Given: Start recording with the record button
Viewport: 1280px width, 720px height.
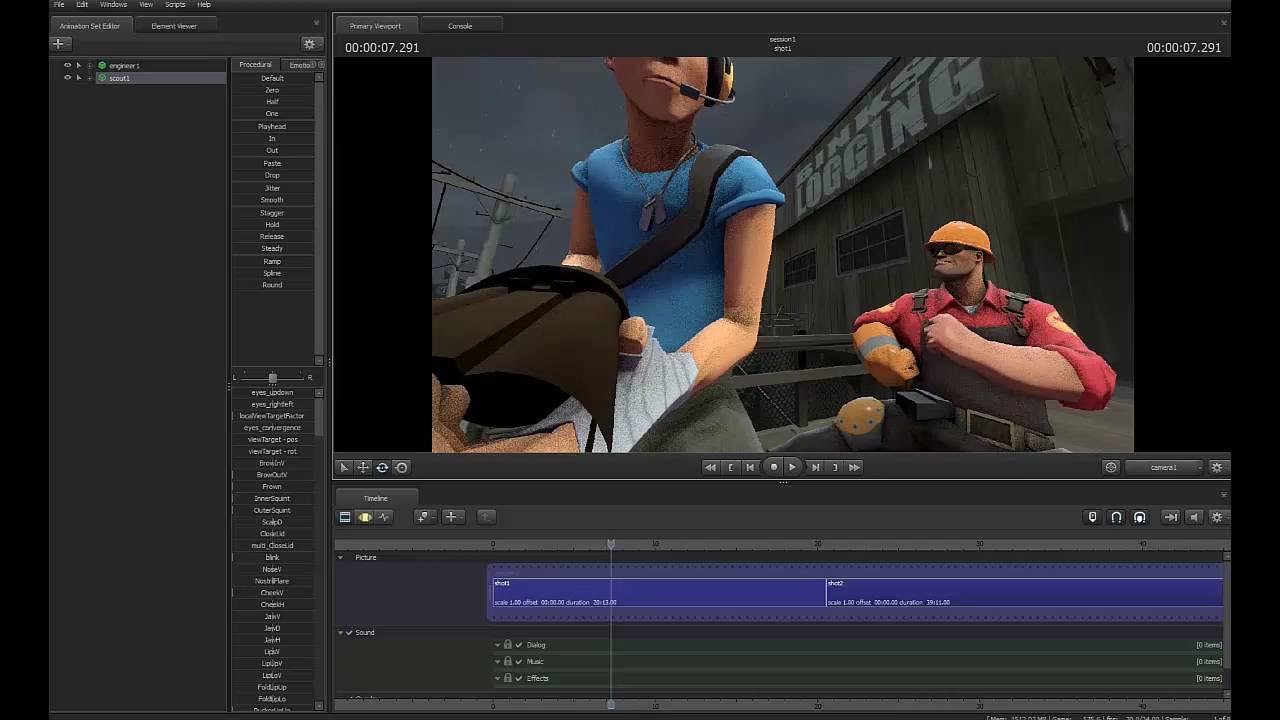Looking at the screenshot, I should pyautogui.click(x=773, y=467).
